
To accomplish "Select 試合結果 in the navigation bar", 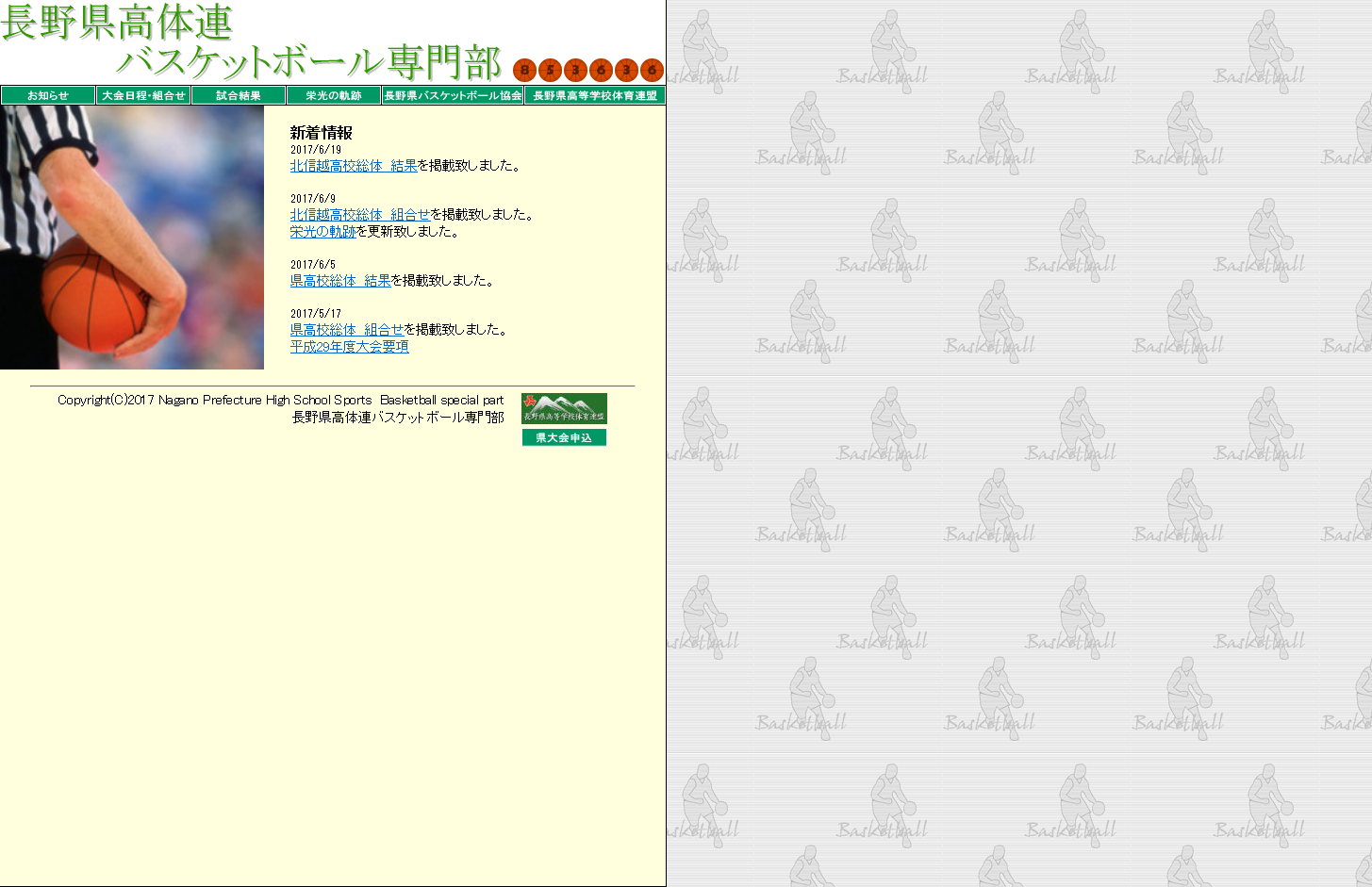I will point(239,95).
